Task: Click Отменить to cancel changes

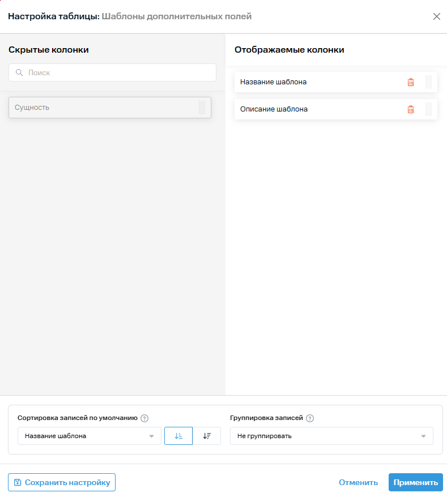Action: click(x=358, y=482)
